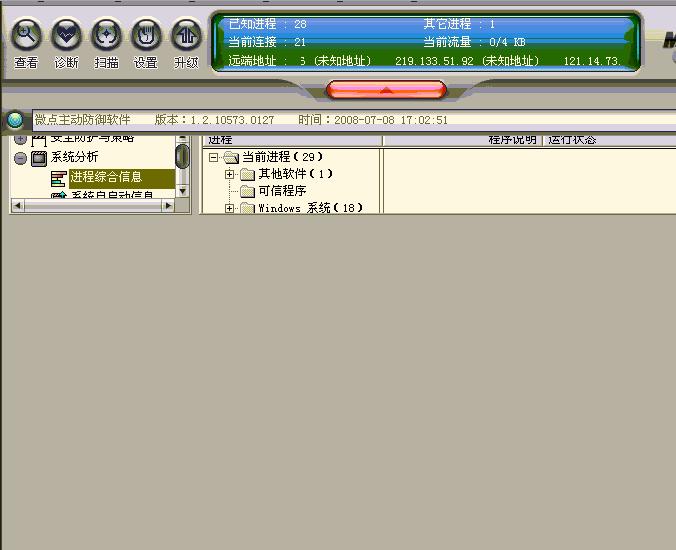The width and height of the screenshot is (676, 550).
Task: Open 设置 (Settings) from the toolbar
Action: [x=146, y=36]
